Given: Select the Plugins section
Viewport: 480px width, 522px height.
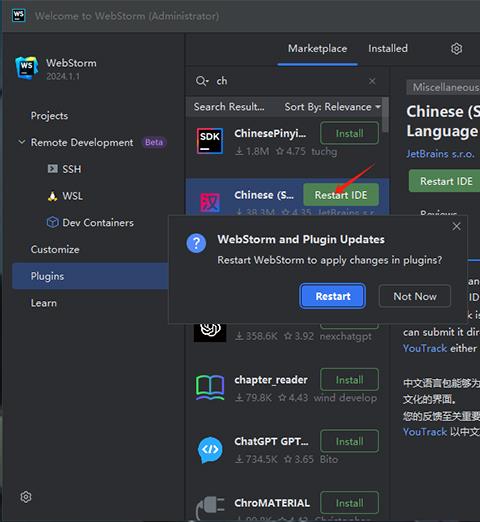Looking at the screenshot, I should point(90,276).
